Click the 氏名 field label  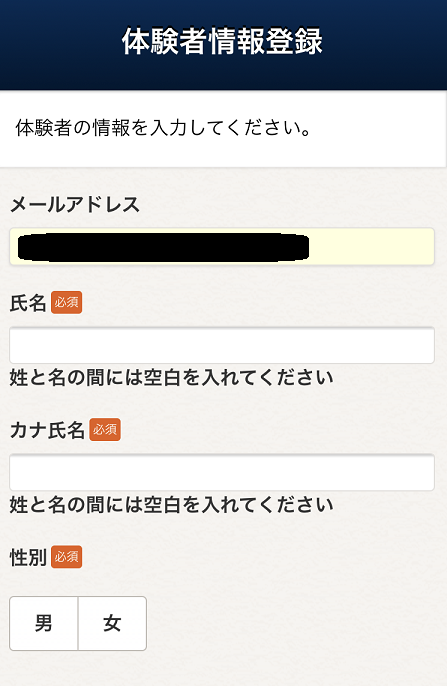click(28, 303)
